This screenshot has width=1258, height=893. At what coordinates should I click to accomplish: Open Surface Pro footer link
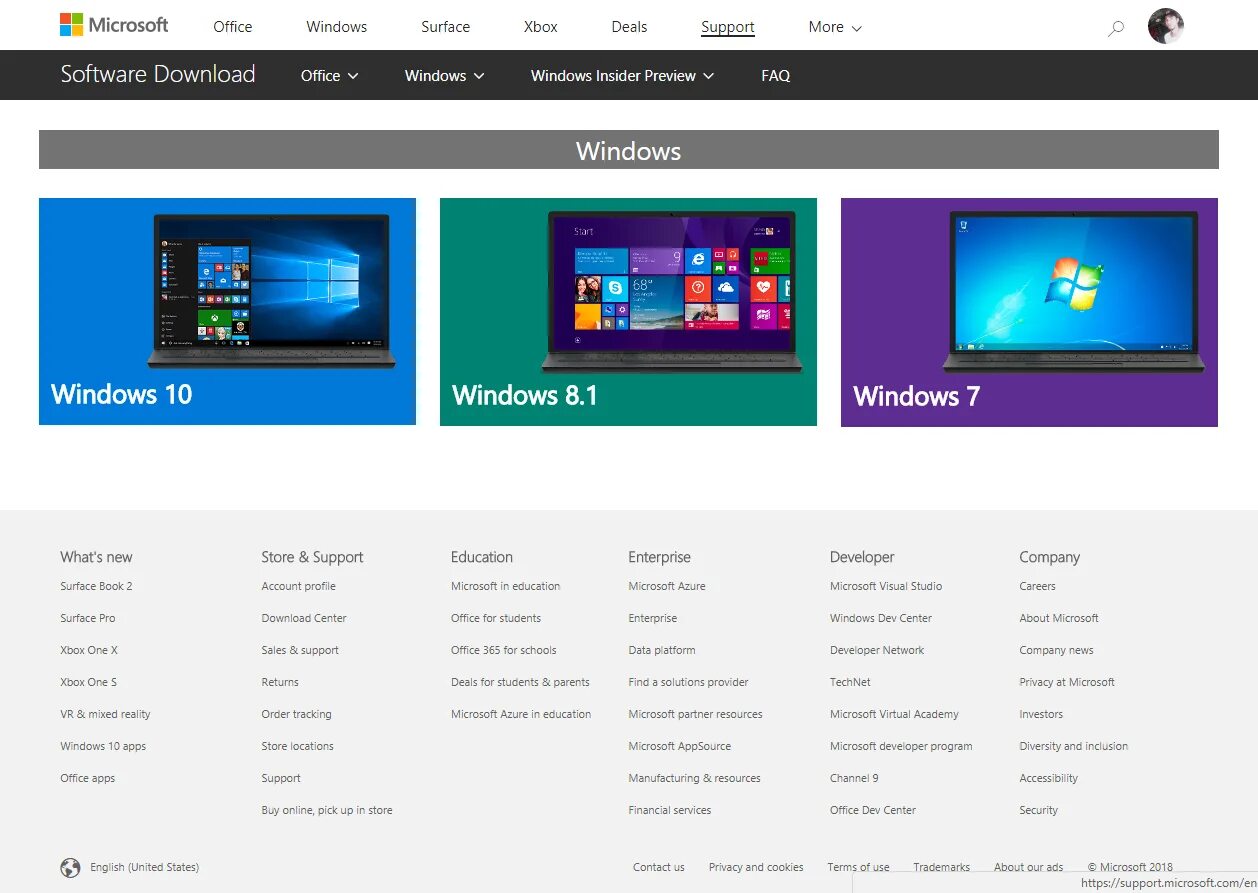tap(88, 618)
